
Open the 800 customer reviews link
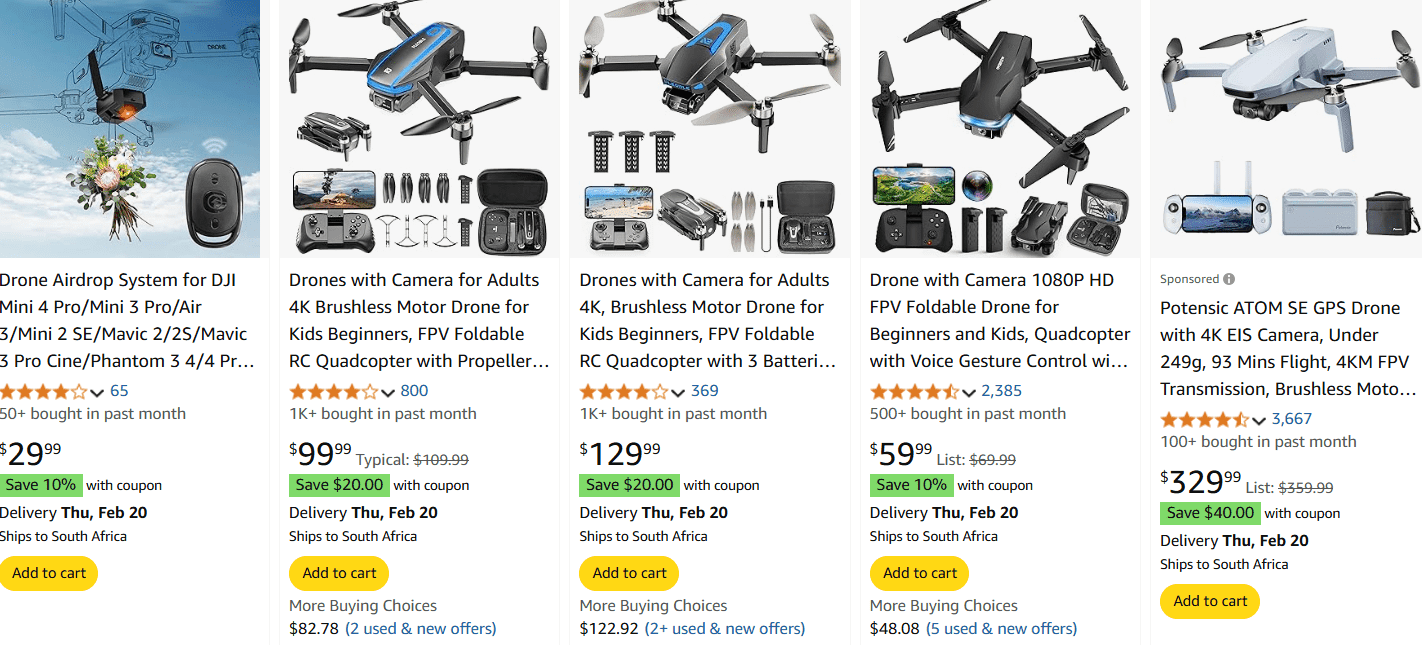[413, 390]
